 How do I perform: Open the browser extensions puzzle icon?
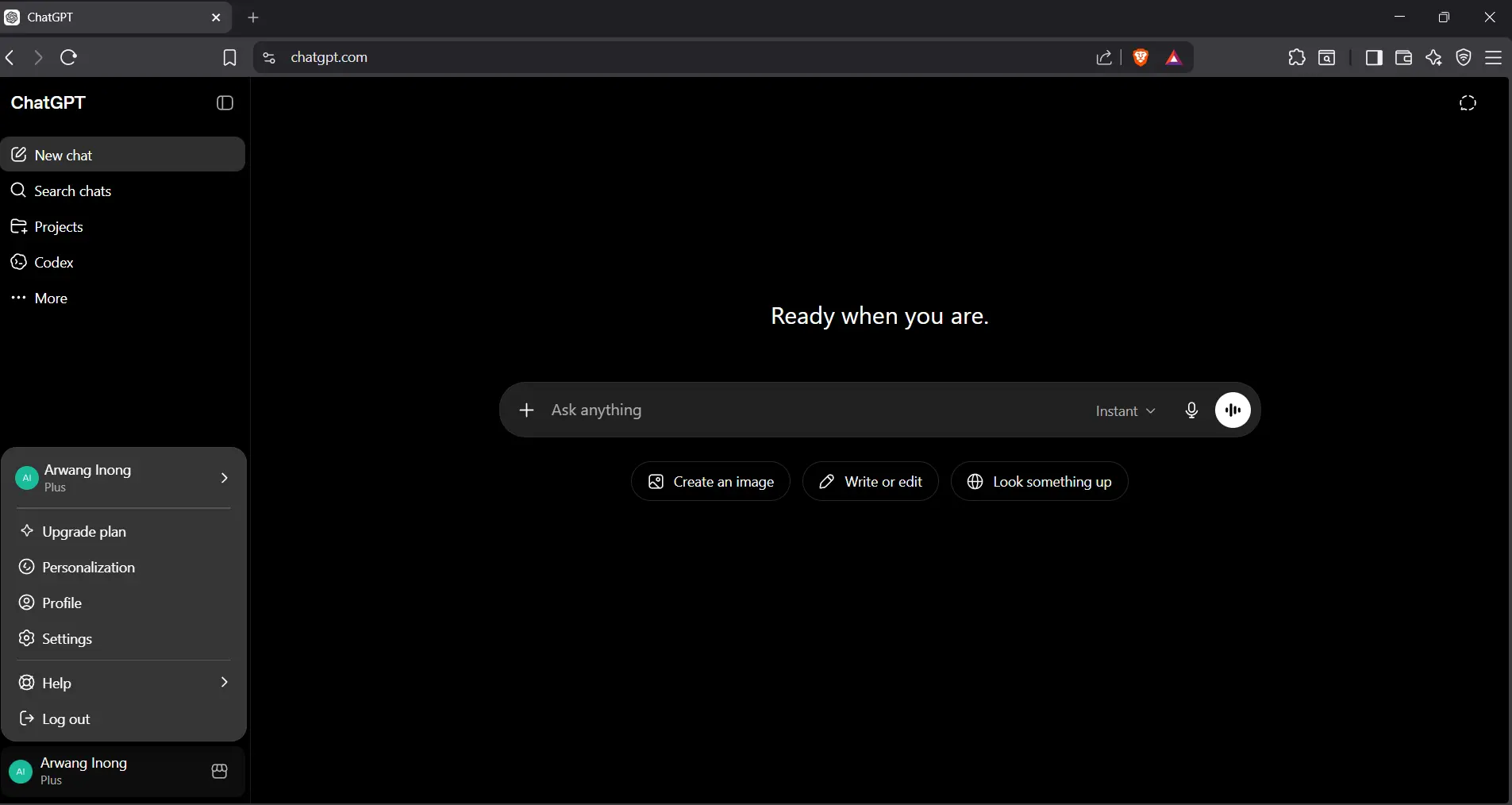click(x=1297, y=57)
